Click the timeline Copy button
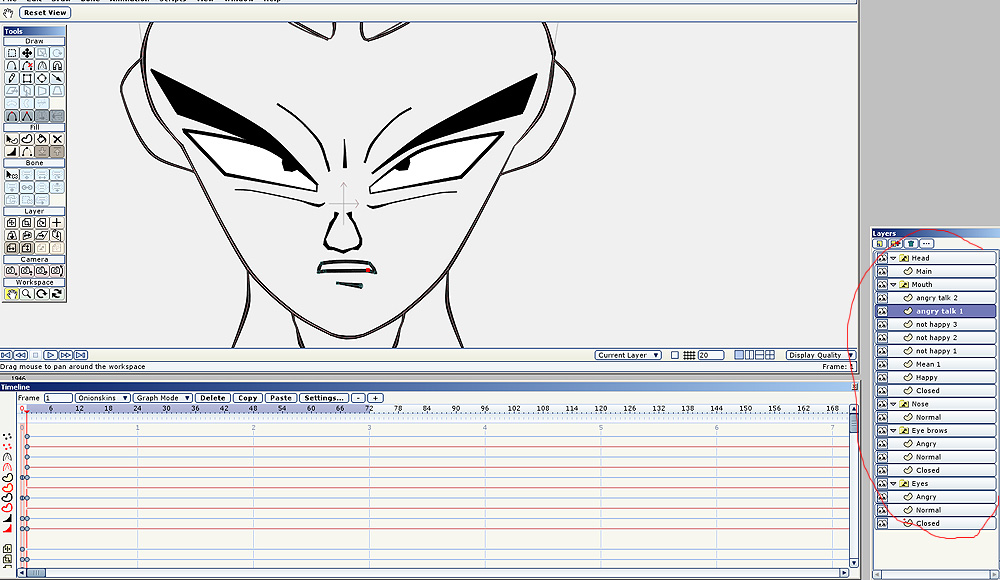The height and width of the screenshot is (580, 1000). tap(247, 398)
